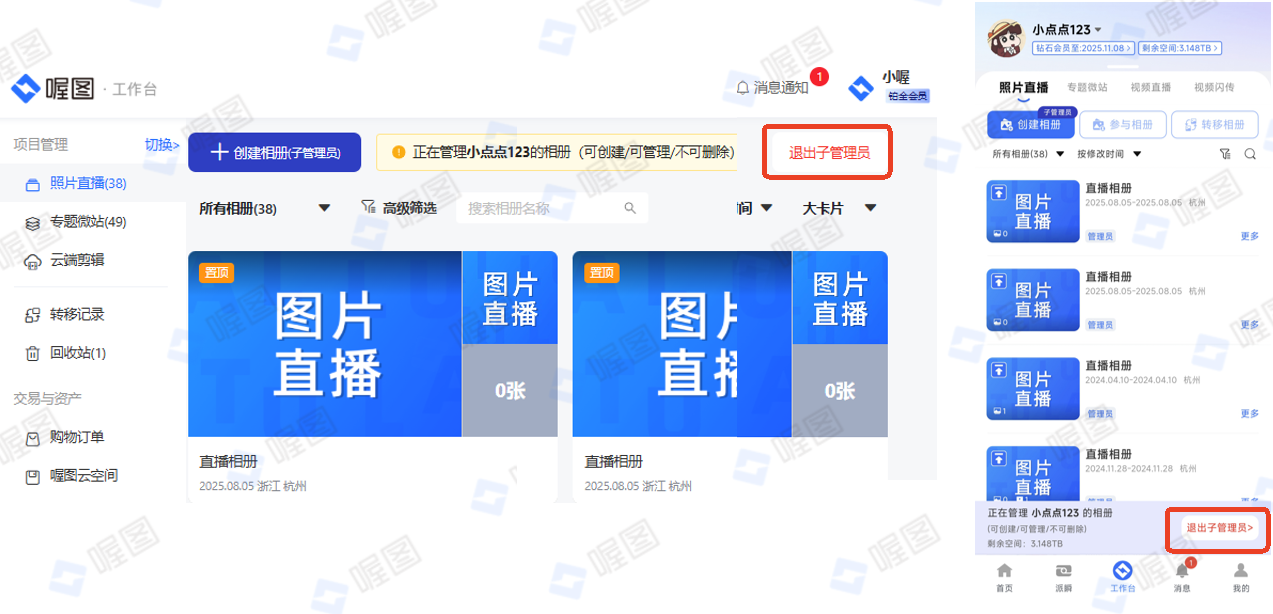Switch to the mobile 专题微站 tab
The height and width of the screenshot is (614, 1273).
click(1086, 87)
